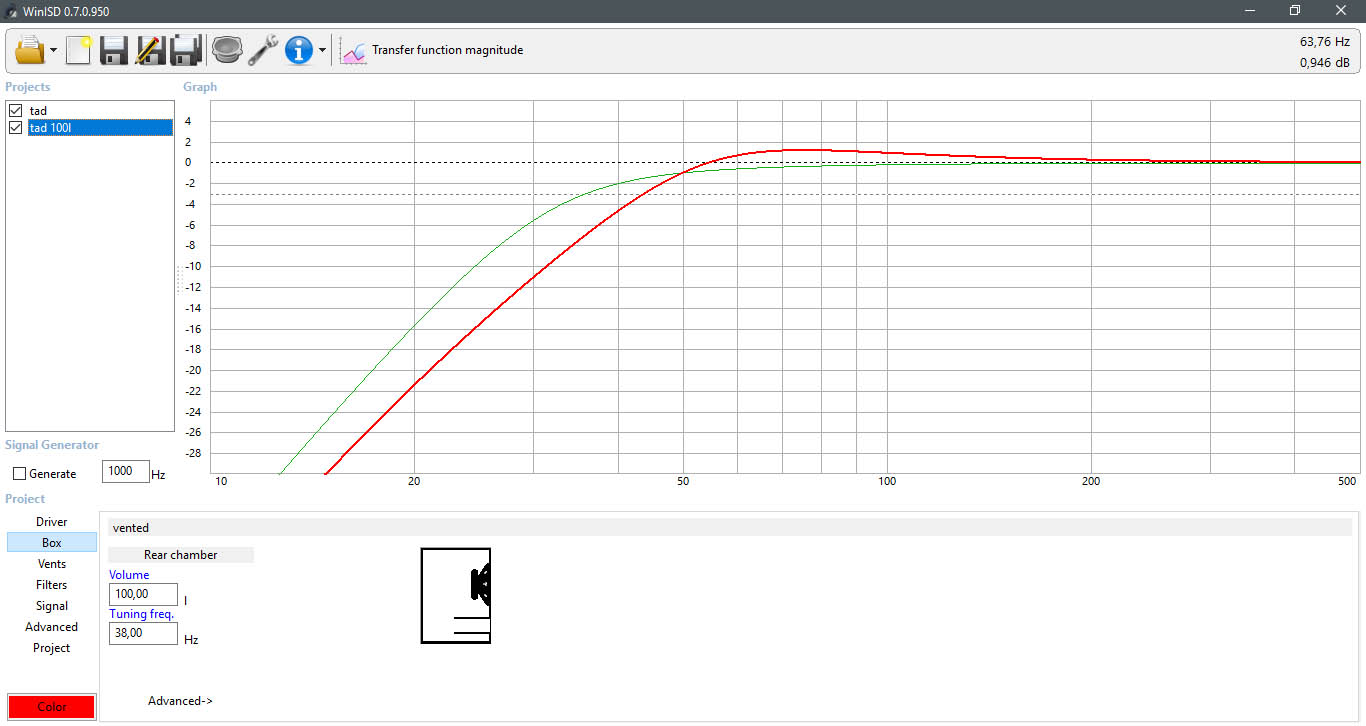Screen dimensions: 1366x726
Task: Click the Advanced-> link
Action: [180, 701]
